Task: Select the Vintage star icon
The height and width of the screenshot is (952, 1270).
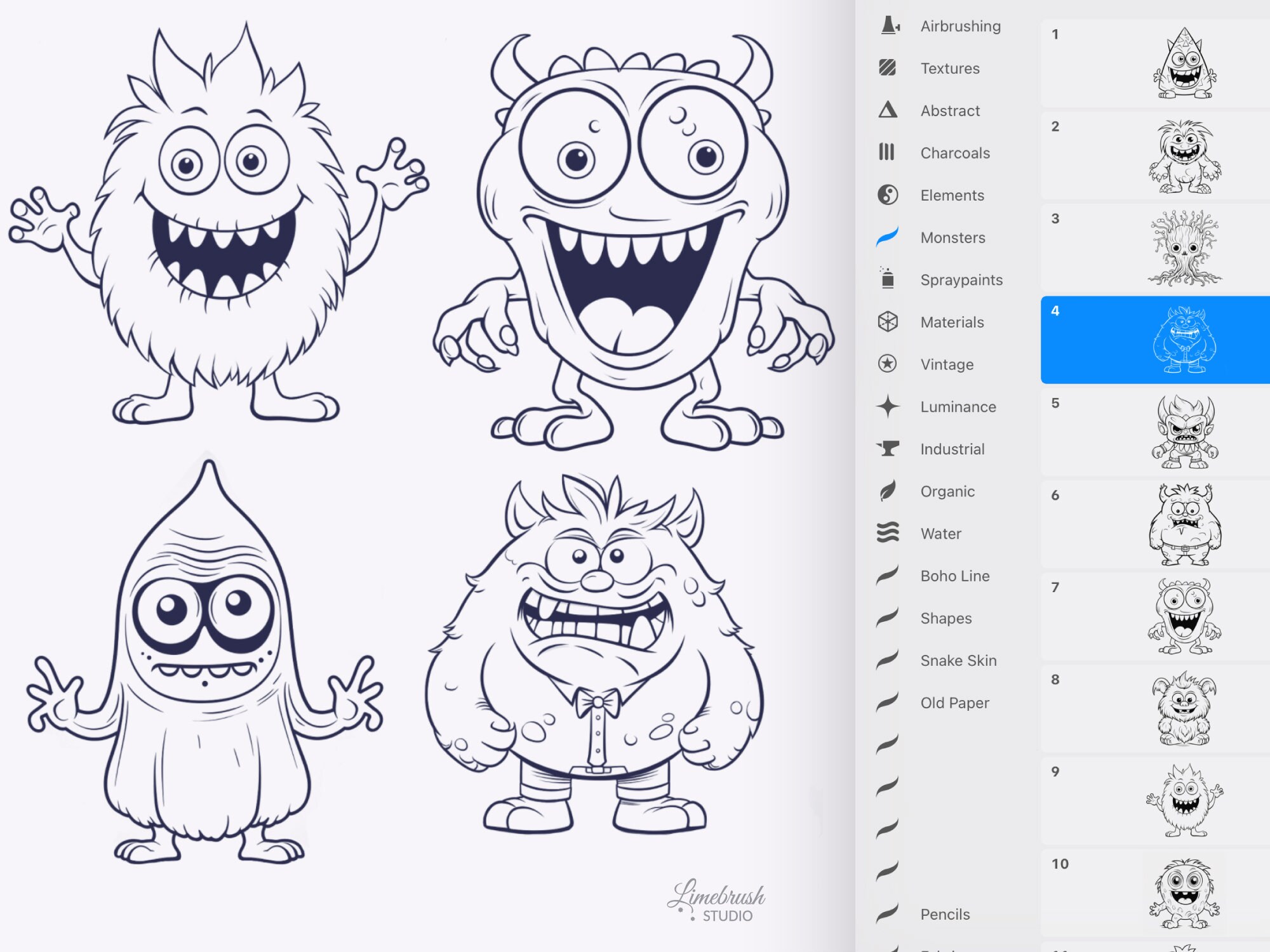Action: pyautogui.click(x=888, y=364)
